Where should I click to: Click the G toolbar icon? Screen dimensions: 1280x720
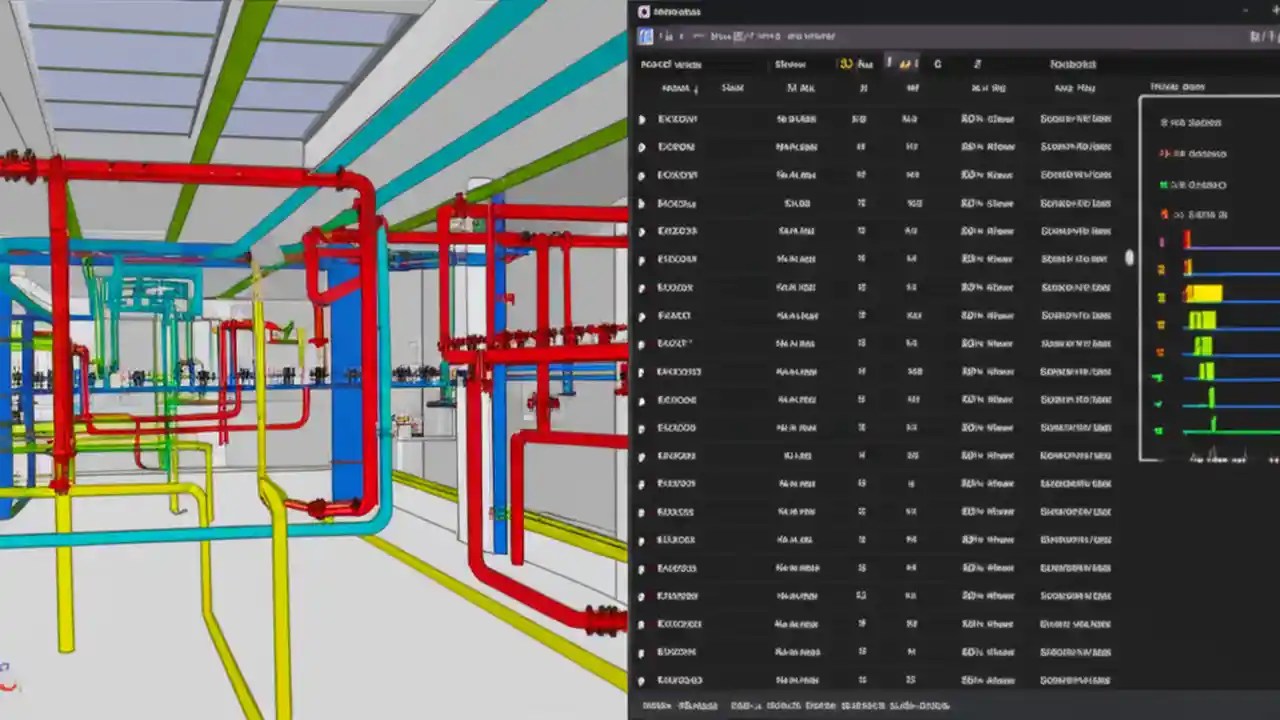pos(937,63)
